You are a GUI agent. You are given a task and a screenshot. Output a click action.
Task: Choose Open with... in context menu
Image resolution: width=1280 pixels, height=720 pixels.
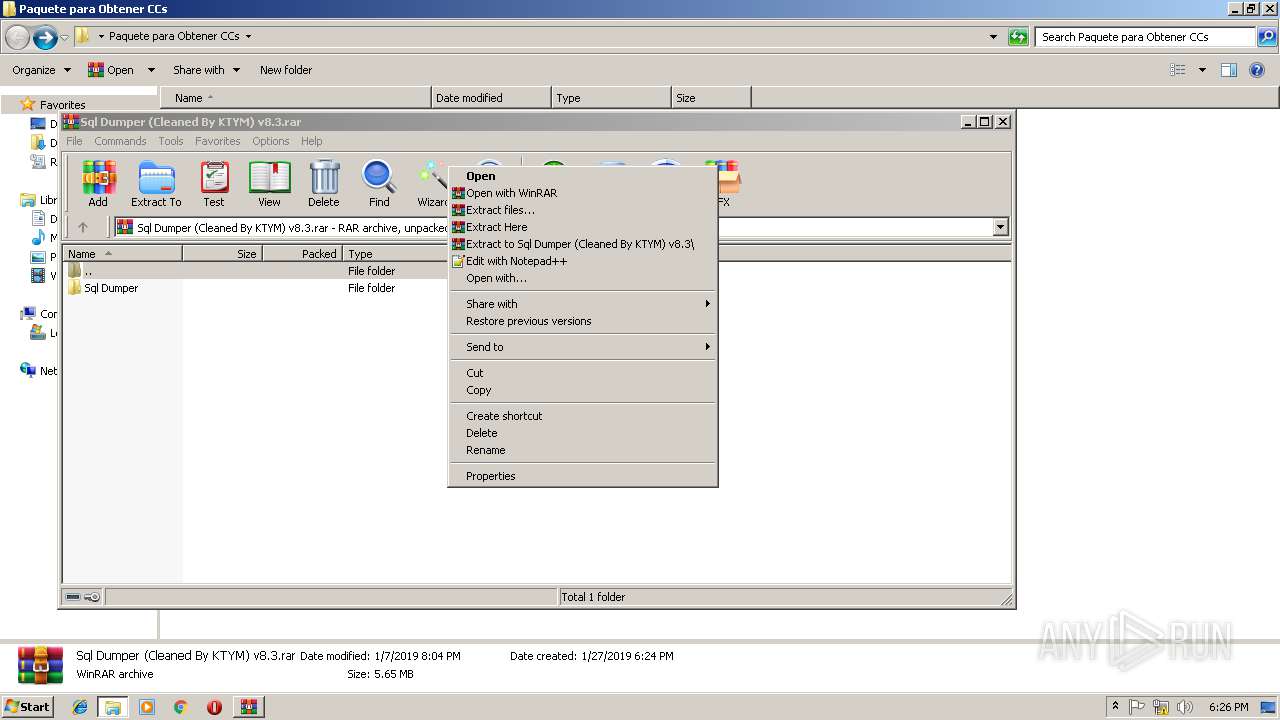[582, 278]
